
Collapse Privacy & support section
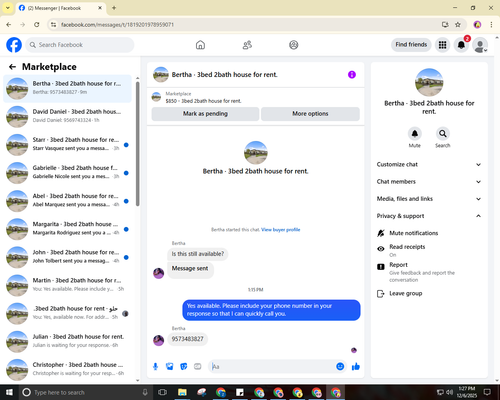coord(429,216)
